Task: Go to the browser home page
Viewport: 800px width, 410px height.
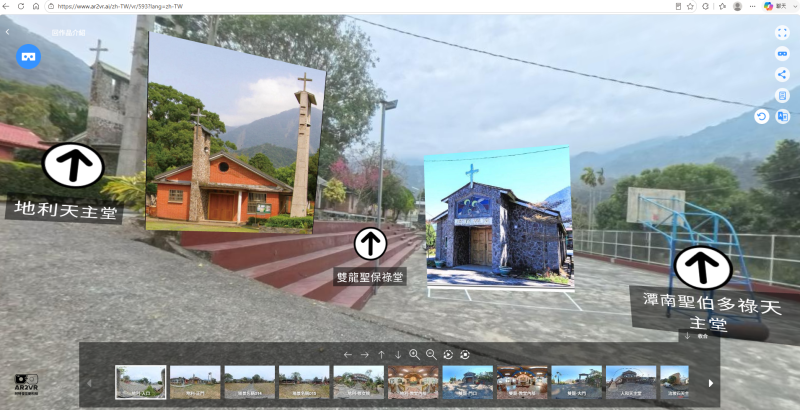Action: (36, 6)
